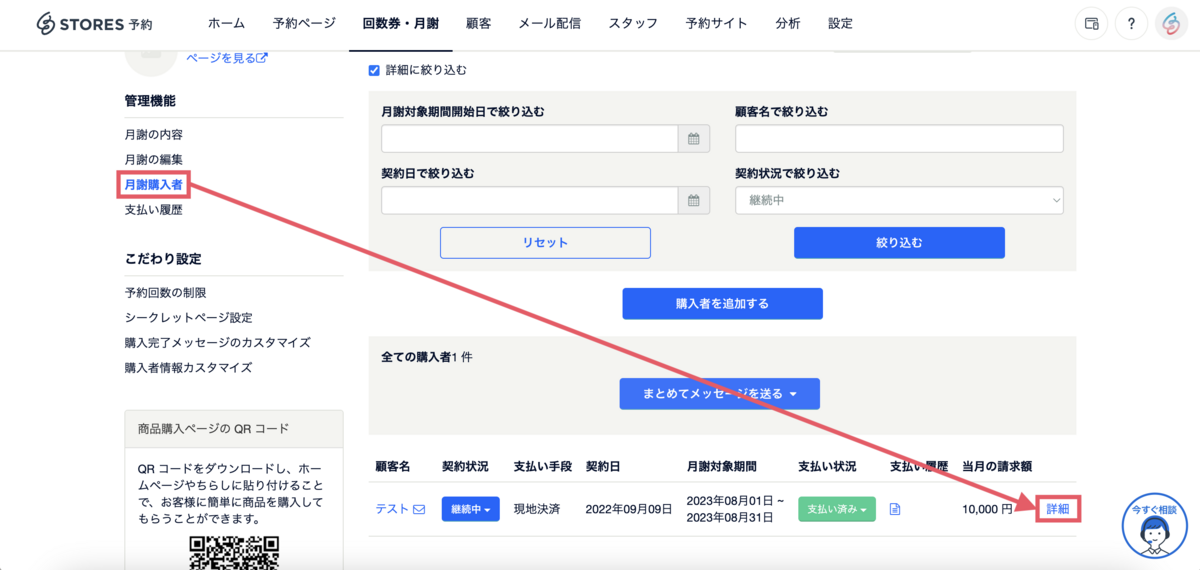Click the 管理機能 section heading

point(150,101)
